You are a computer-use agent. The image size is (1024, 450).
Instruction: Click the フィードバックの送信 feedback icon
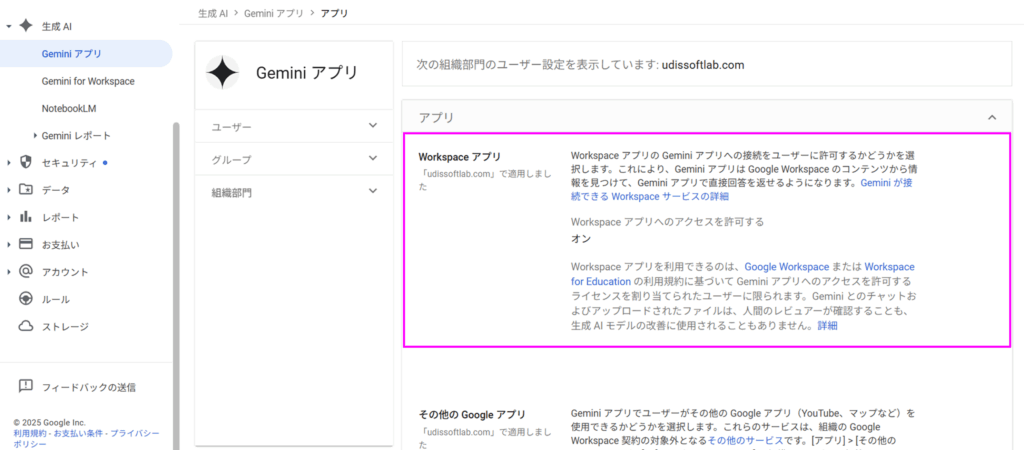[25, 386]
